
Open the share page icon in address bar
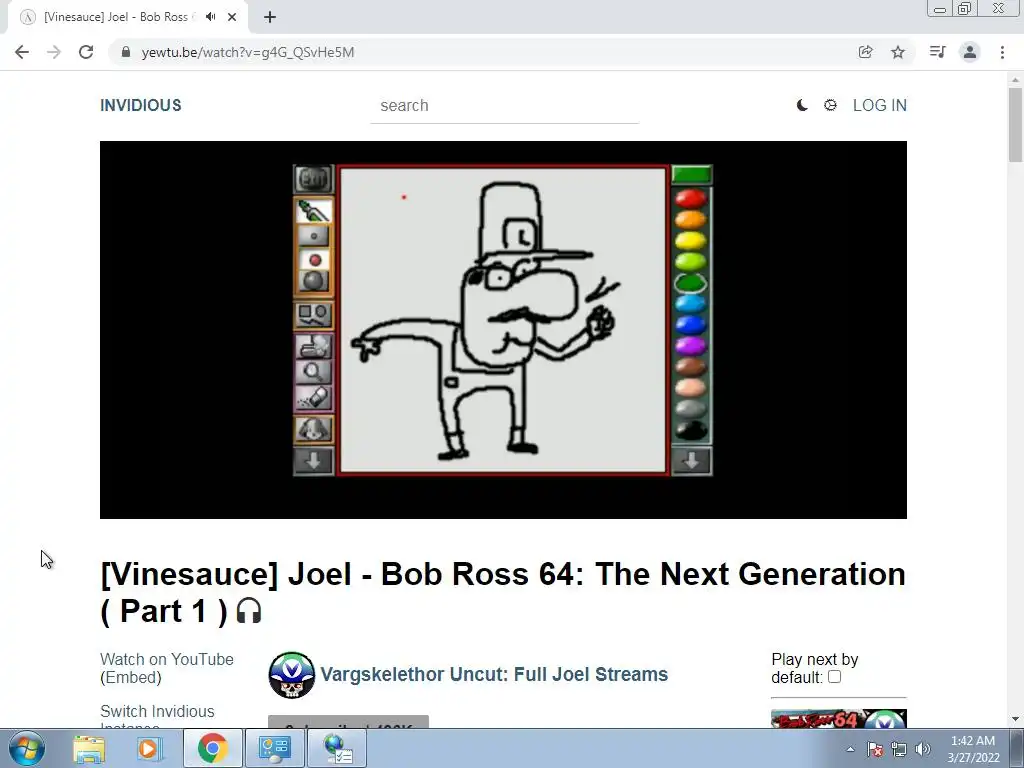coord(865,52)
